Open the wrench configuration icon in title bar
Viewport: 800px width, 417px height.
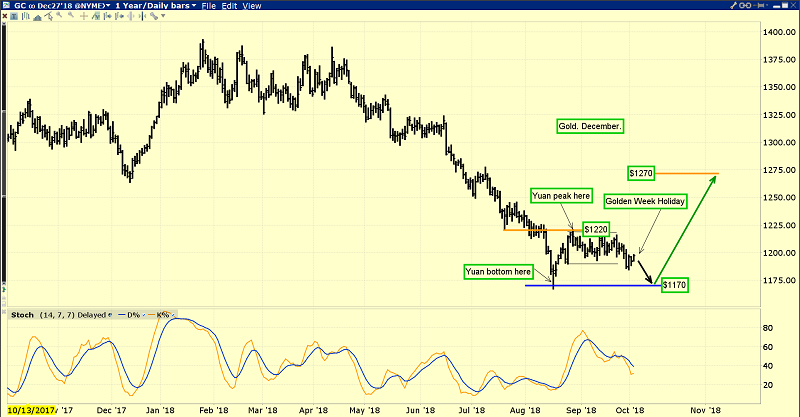(733, 5)
